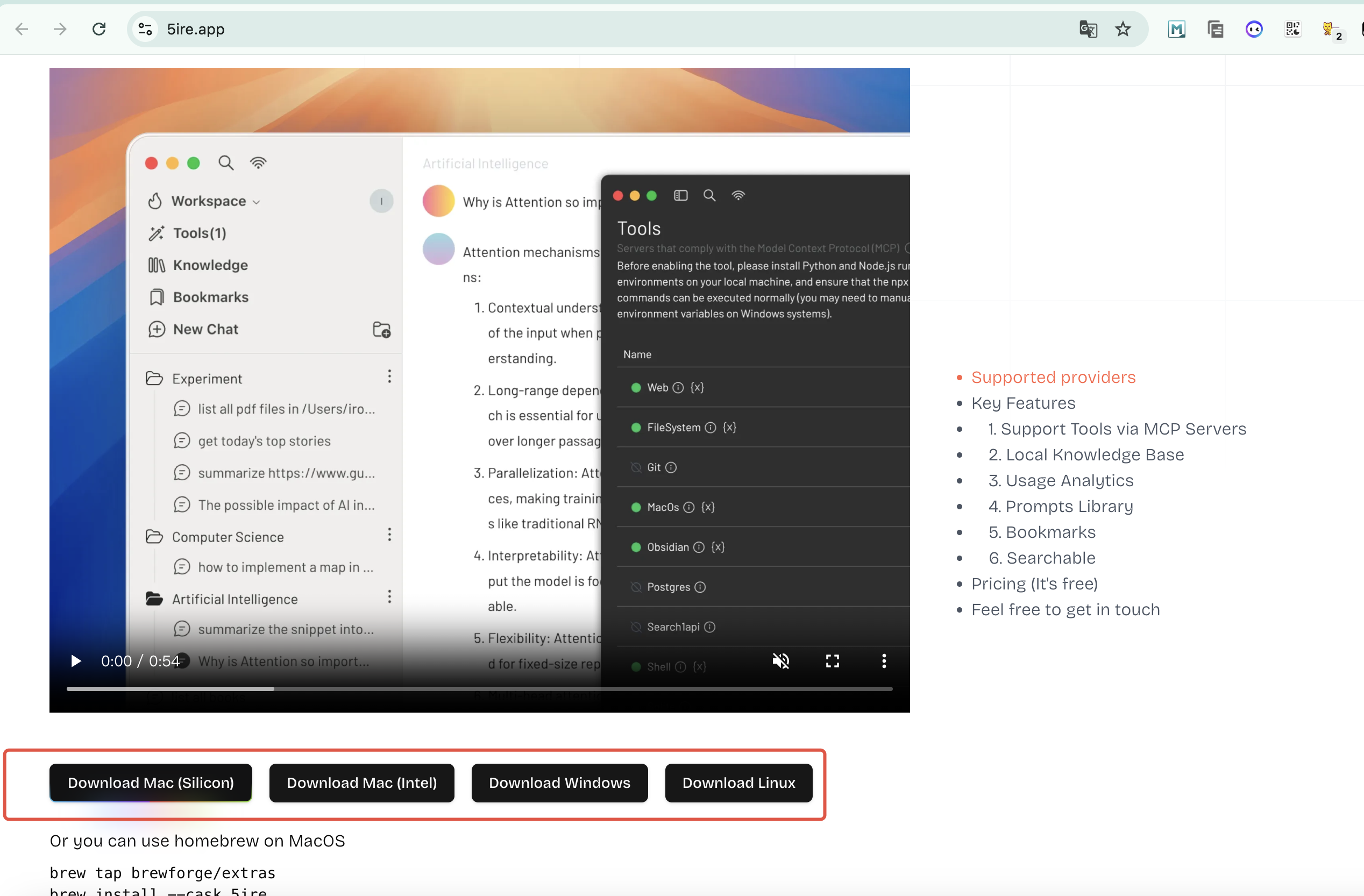Image resolution: width=1364 pixels, height=896 pixels.
Task: Open video more options menu
Action: pos(884,661)
